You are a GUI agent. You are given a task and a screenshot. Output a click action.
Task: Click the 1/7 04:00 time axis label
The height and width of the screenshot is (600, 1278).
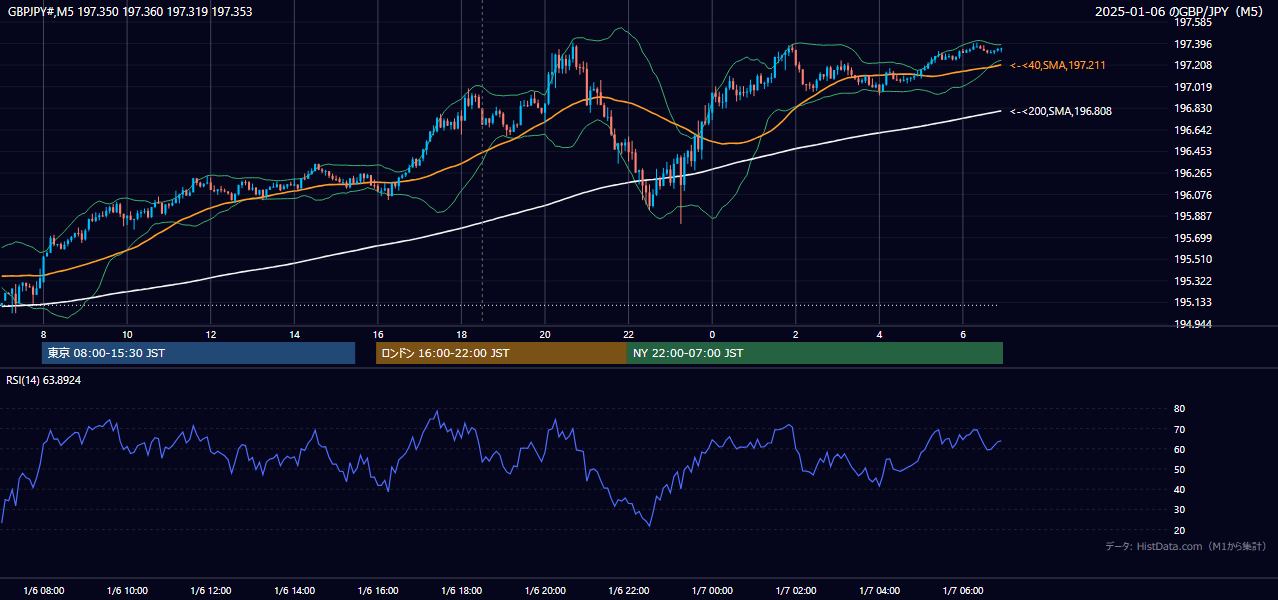[879, 590]
